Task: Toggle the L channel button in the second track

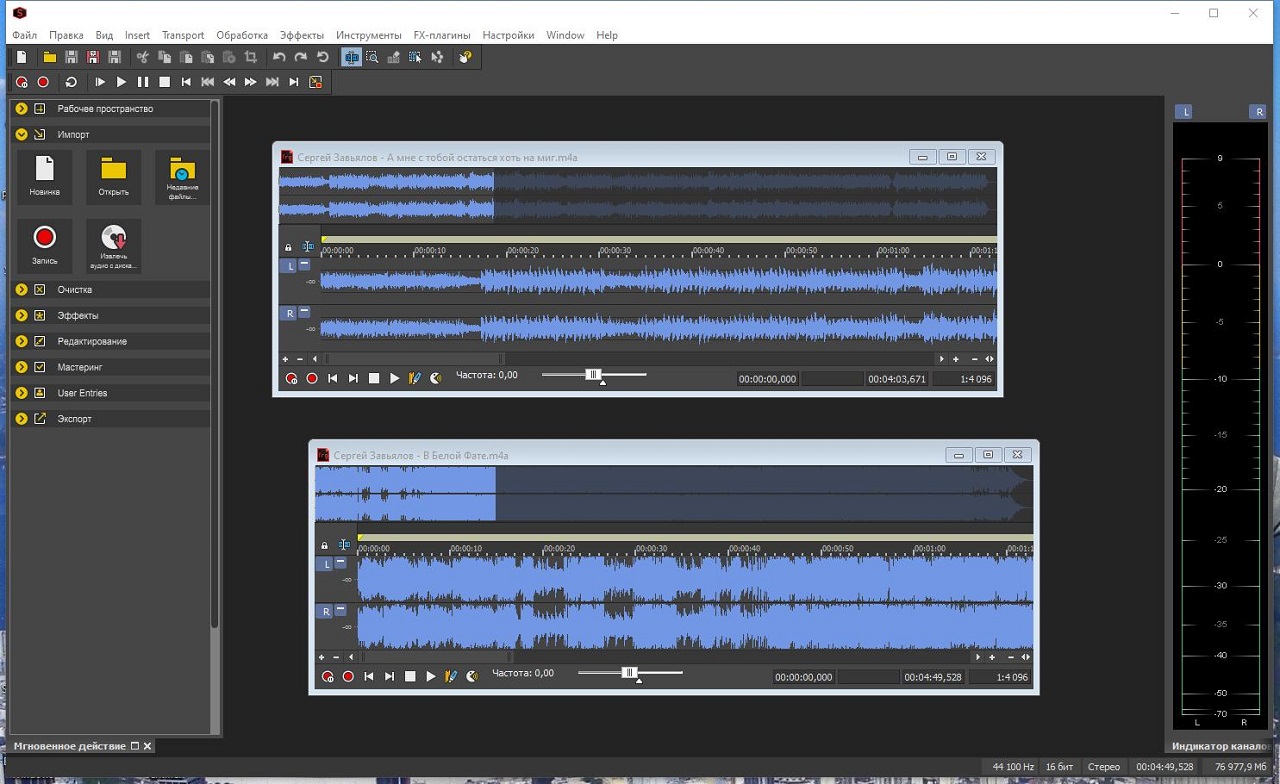Action: pos(326,564)
